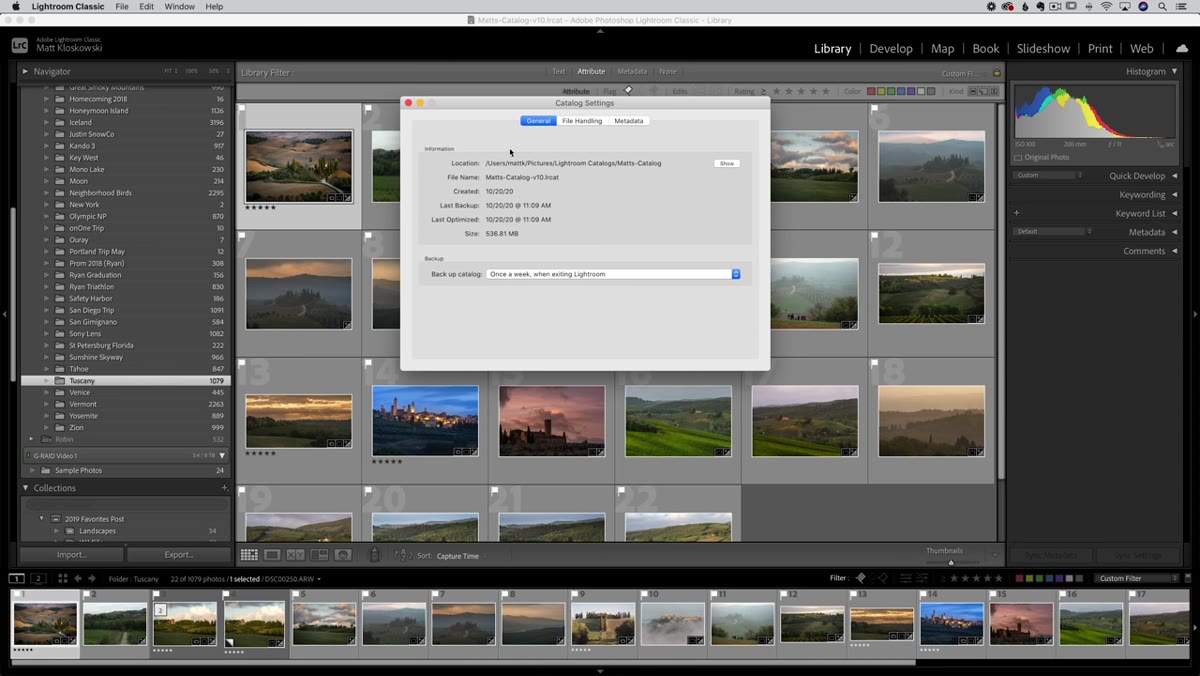The image size is (1200, 676).
Task: Click plus icon beside Keyword List
Action: pyautogui.click(x=1016, y=213)
